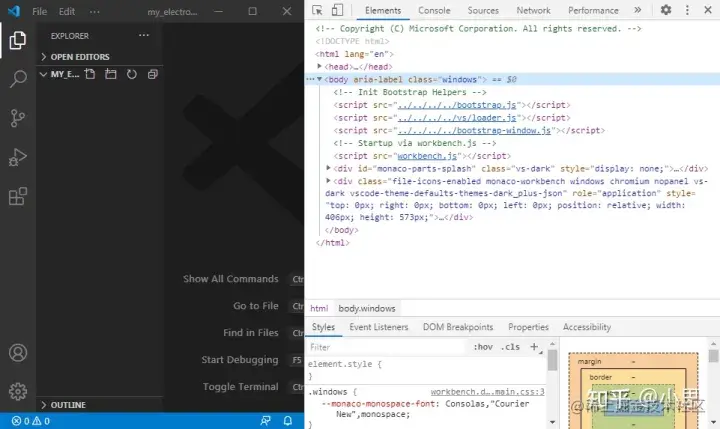
Task: Expand the monaco-workbench div node
Action: pyautogui.click(x=328, y=181)
